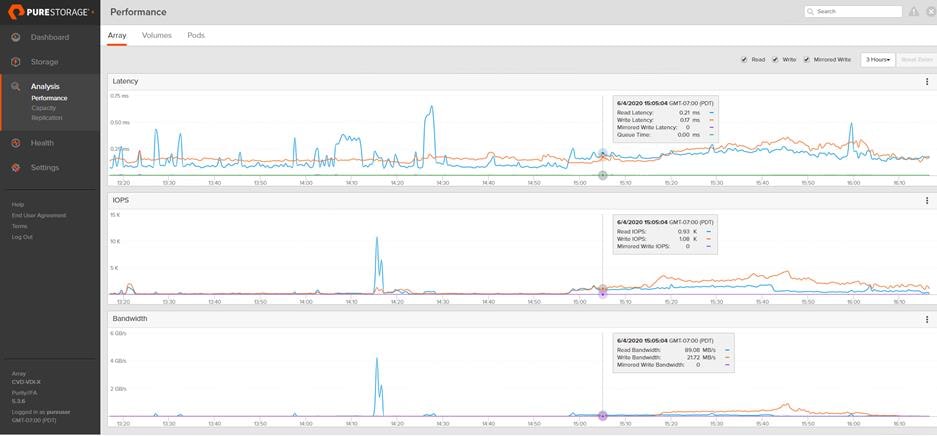Click the search magnifier icon
Screen dimensions: 937x436
810,11
